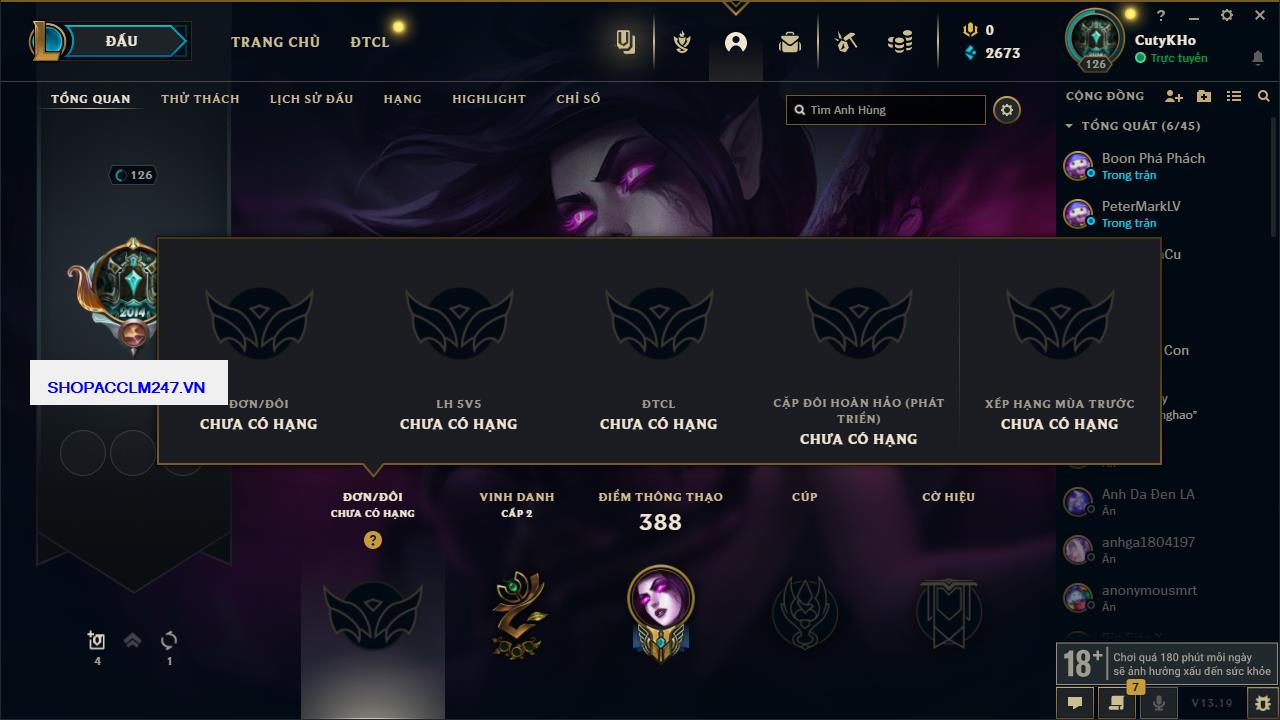Open the bug report icon

(x=1263, y=703)
